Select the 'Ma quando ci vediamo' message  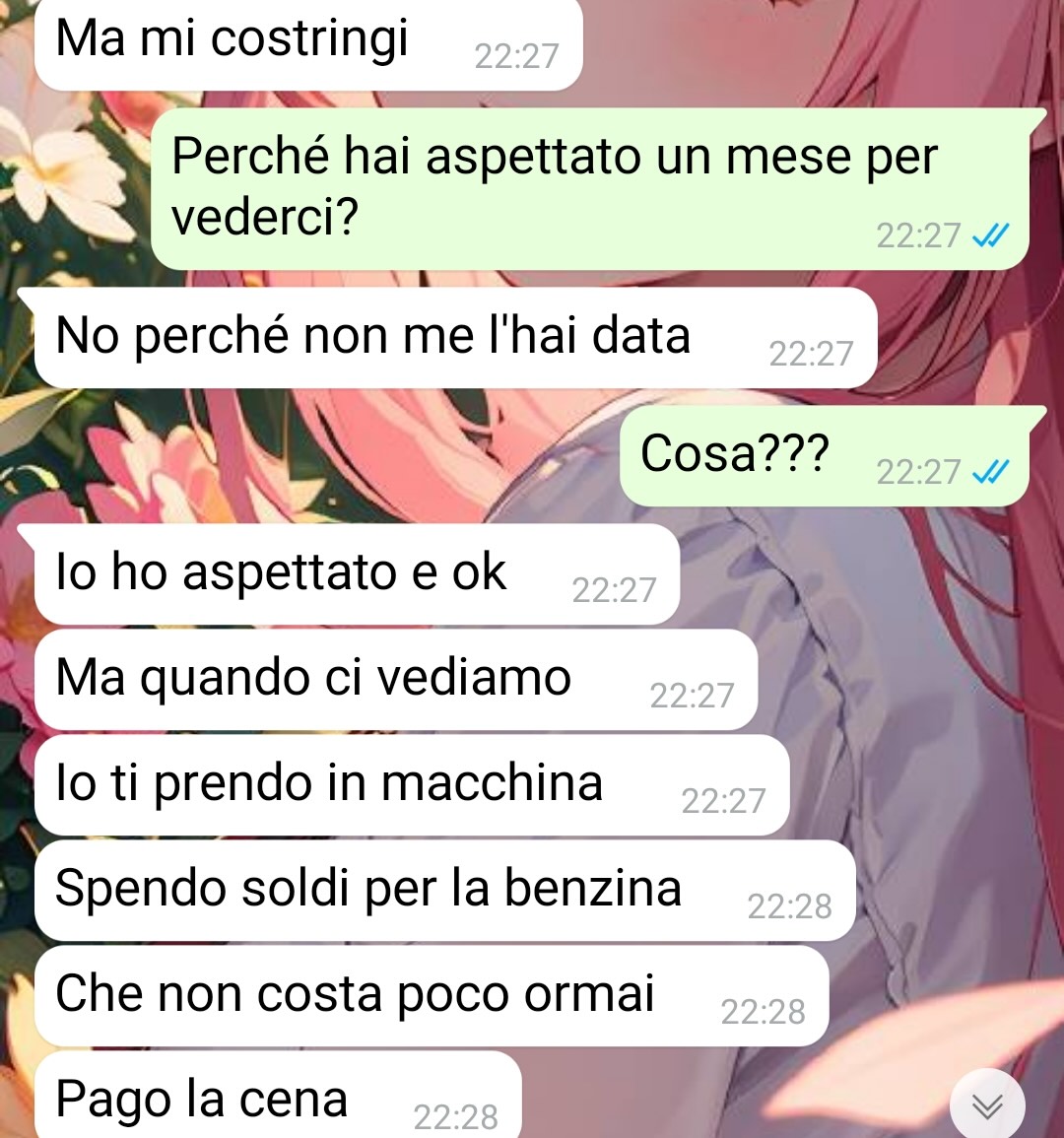point(396,679)
